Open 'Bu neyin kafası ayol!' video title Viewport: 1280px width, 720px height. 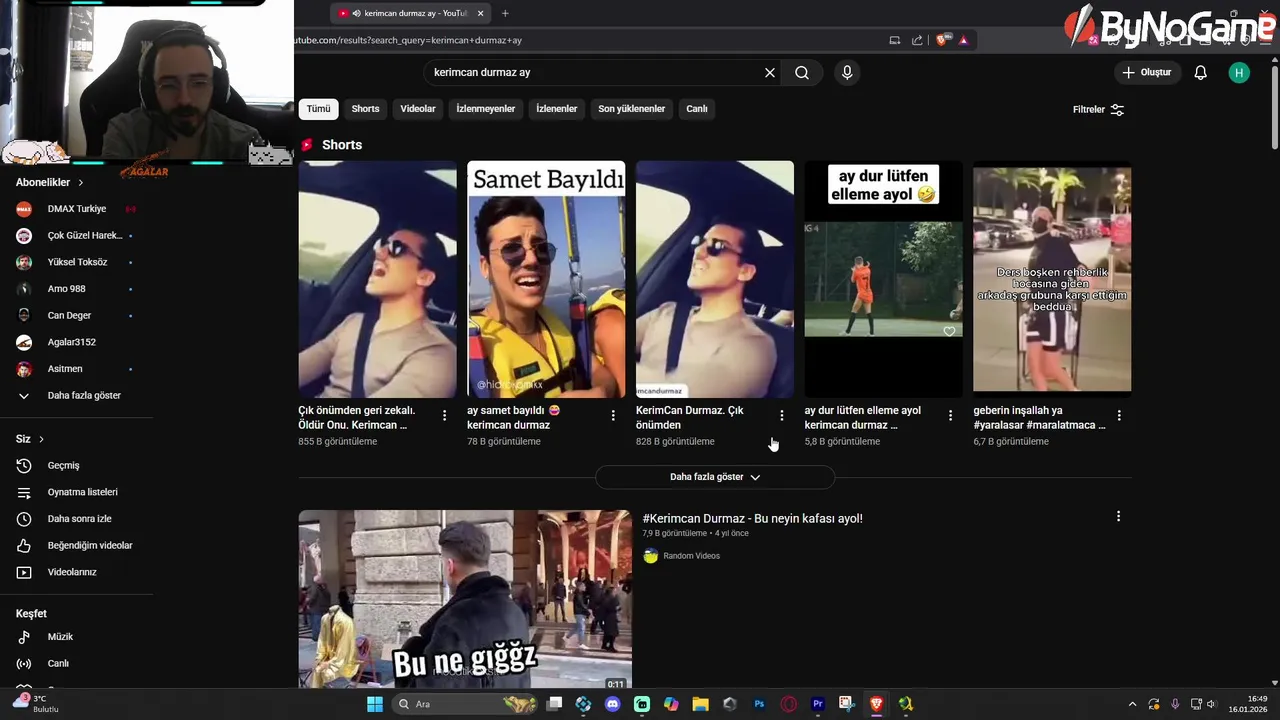tap(752, 518)
